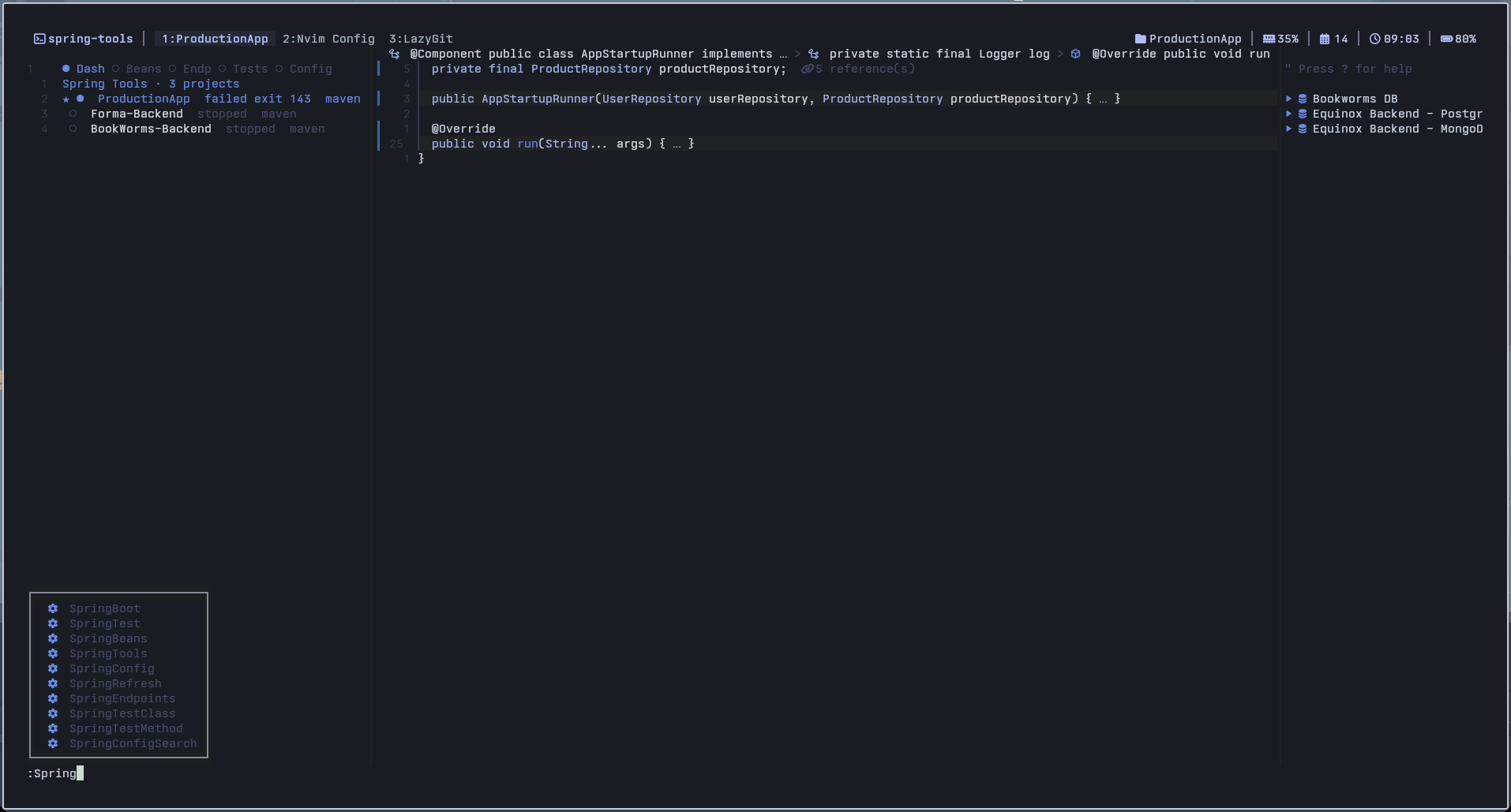Switch to 2:Nvim Config window
Viewport: 1511px width, 812px height.
[x=328, y=39]
